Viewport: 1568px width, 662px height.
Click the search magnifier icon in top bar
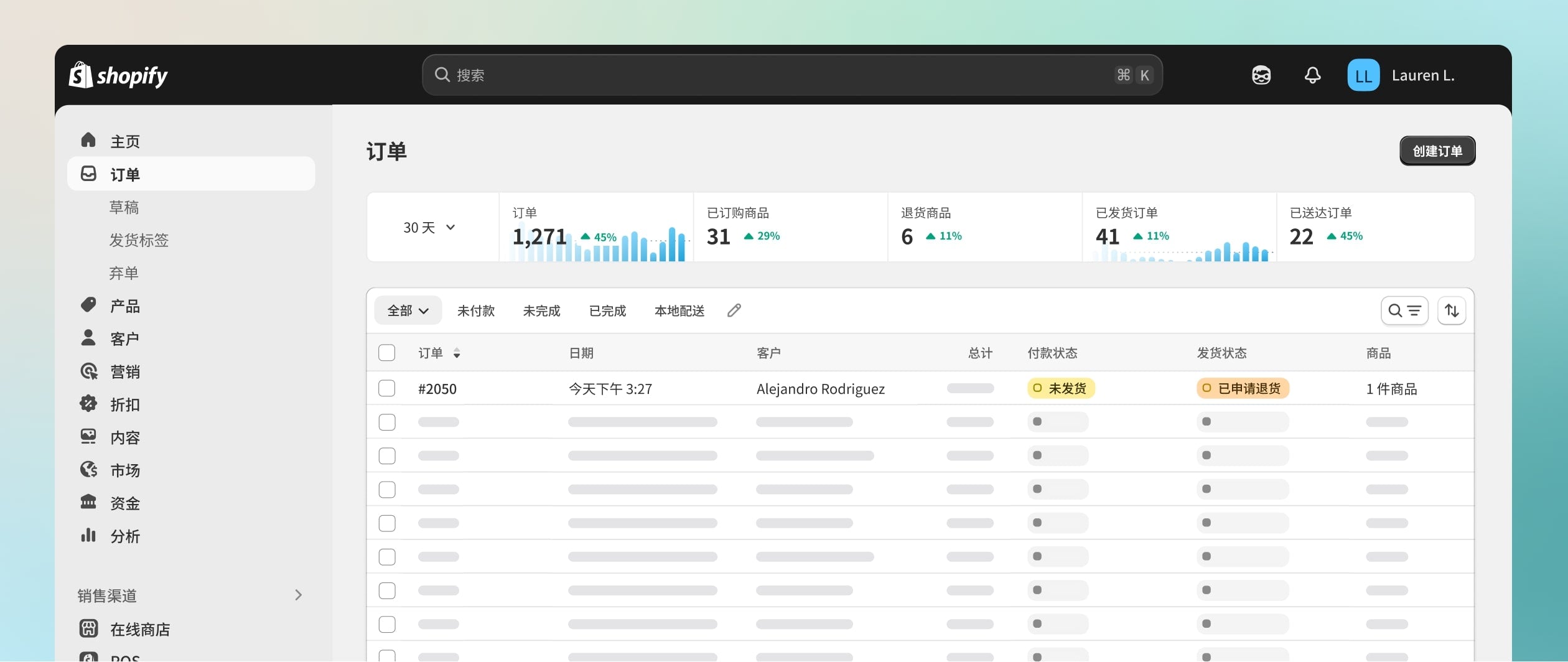pos(442,75)
